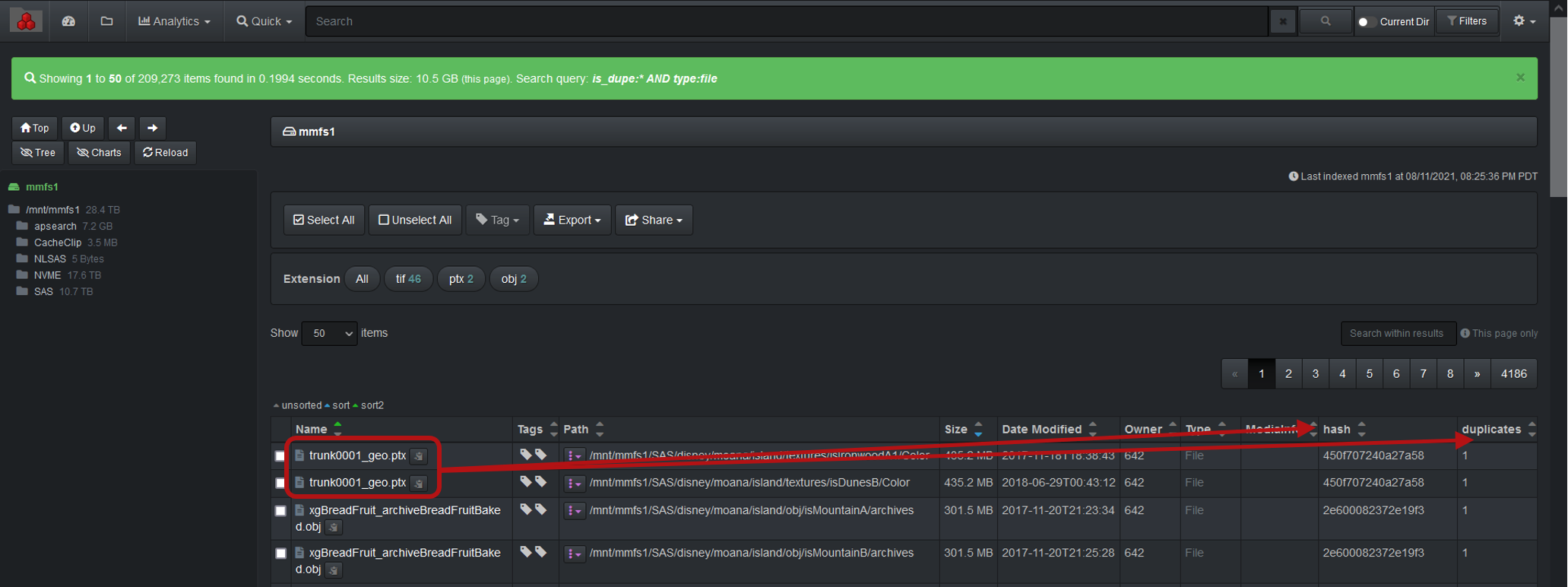1568x587 pixels.
Task: Sort table by Tags column arrows
Action: (553, 429)
